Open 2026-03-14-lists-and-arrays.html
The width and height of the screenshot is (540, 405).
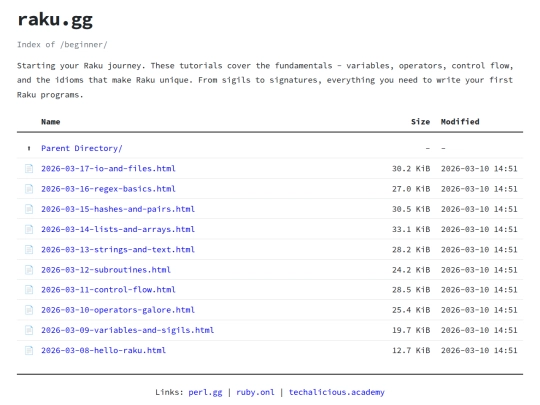pos(118,229)
